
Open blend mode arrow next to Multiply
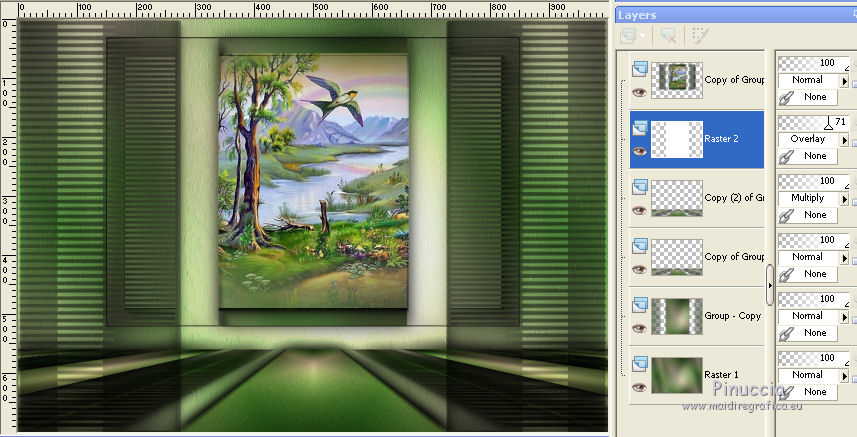[844, 199]
